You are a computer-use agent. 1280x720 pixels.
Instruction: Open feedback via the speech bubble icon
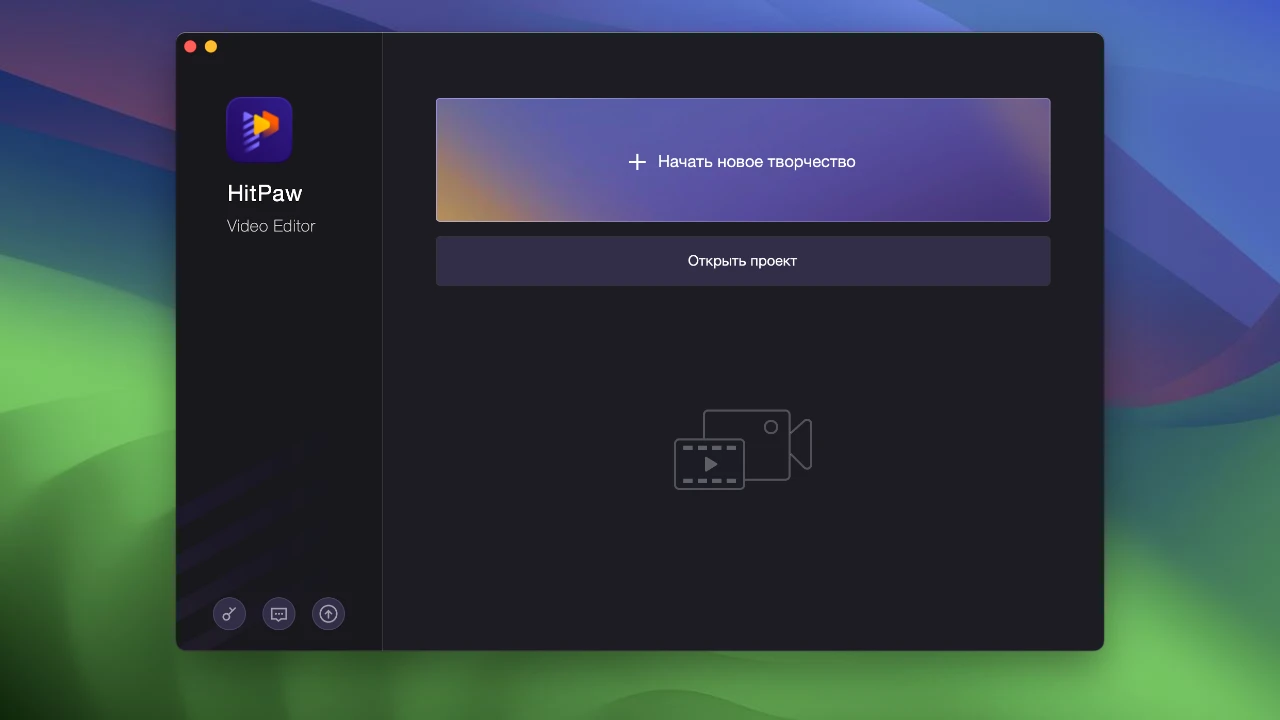pyautogui.click(x=279, y=614)
